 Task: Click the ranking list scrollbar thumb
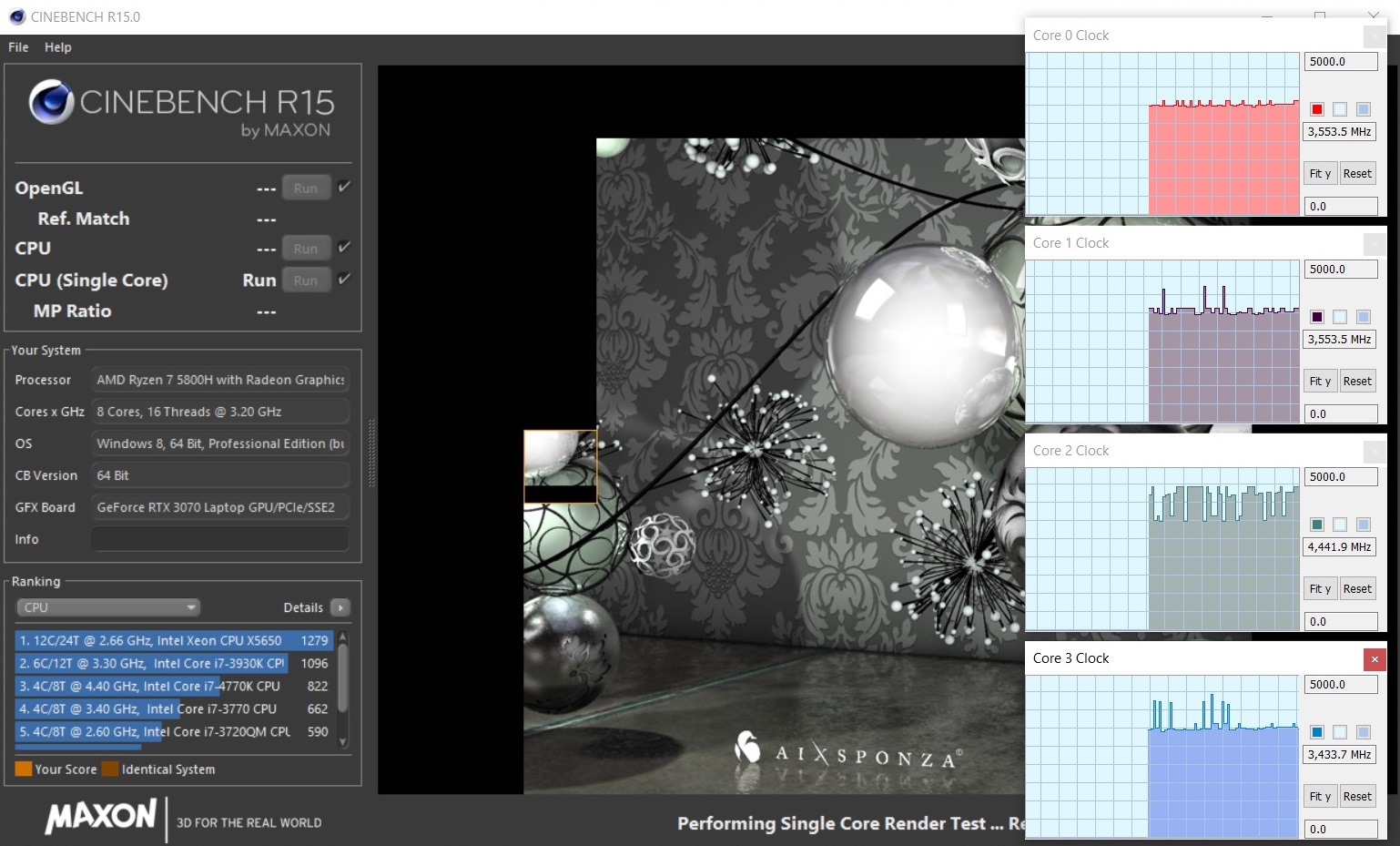pos(343,678)
